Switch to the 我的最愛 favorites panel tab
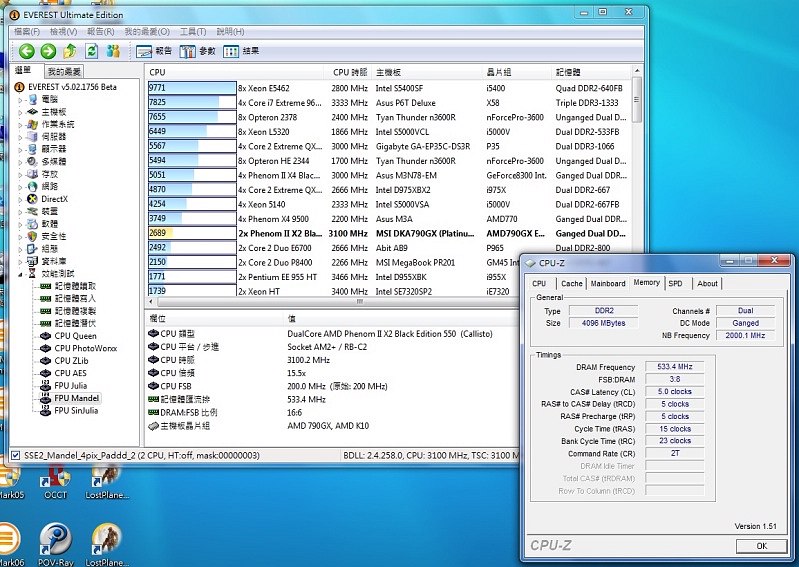This screenshot has width=799, height=567. tap(64, 72)
